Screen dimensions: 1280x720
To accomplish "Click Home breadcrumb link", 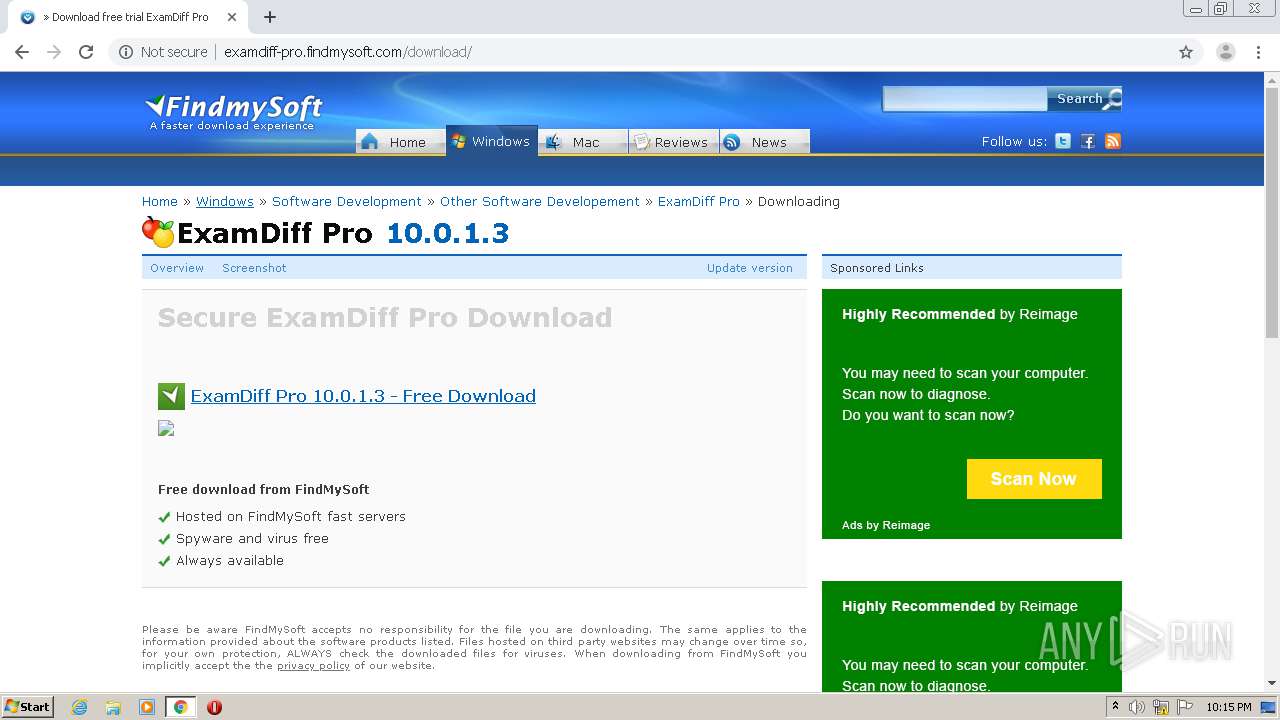I will (160, 201).
